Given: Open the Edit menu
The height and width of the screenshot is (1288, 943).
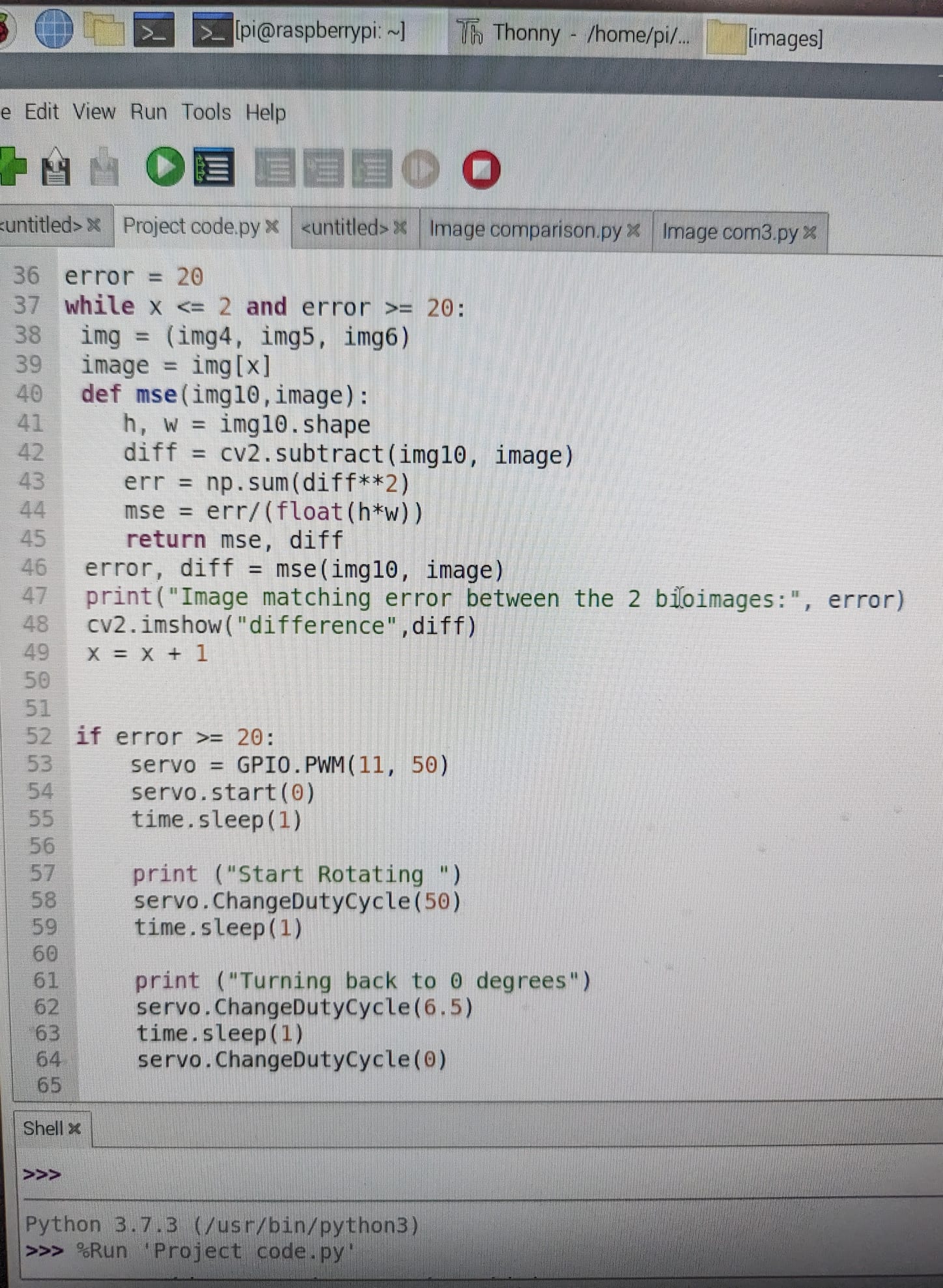Looking at the screenshot, I should pyautogui.click(x=41, y=111).
